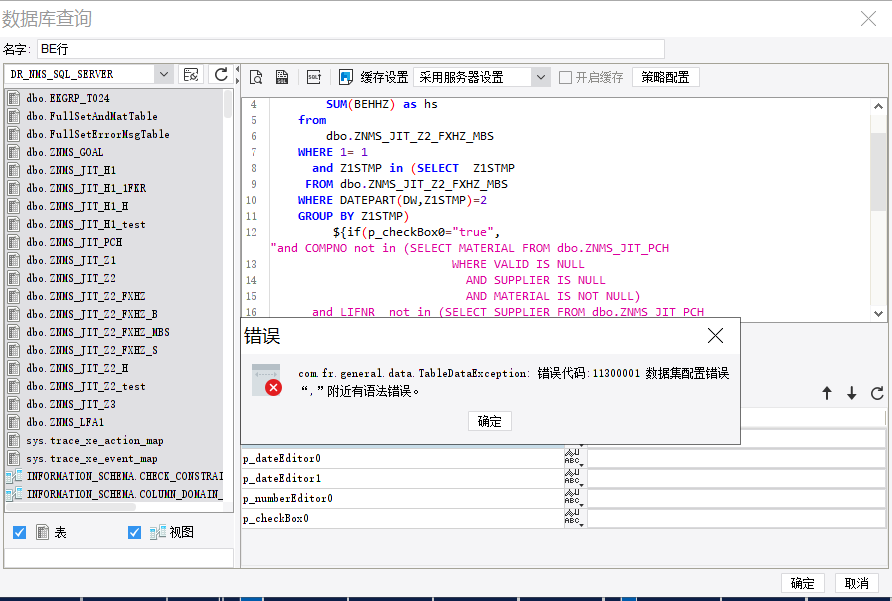Click the 名字 input field

[350, 49]
